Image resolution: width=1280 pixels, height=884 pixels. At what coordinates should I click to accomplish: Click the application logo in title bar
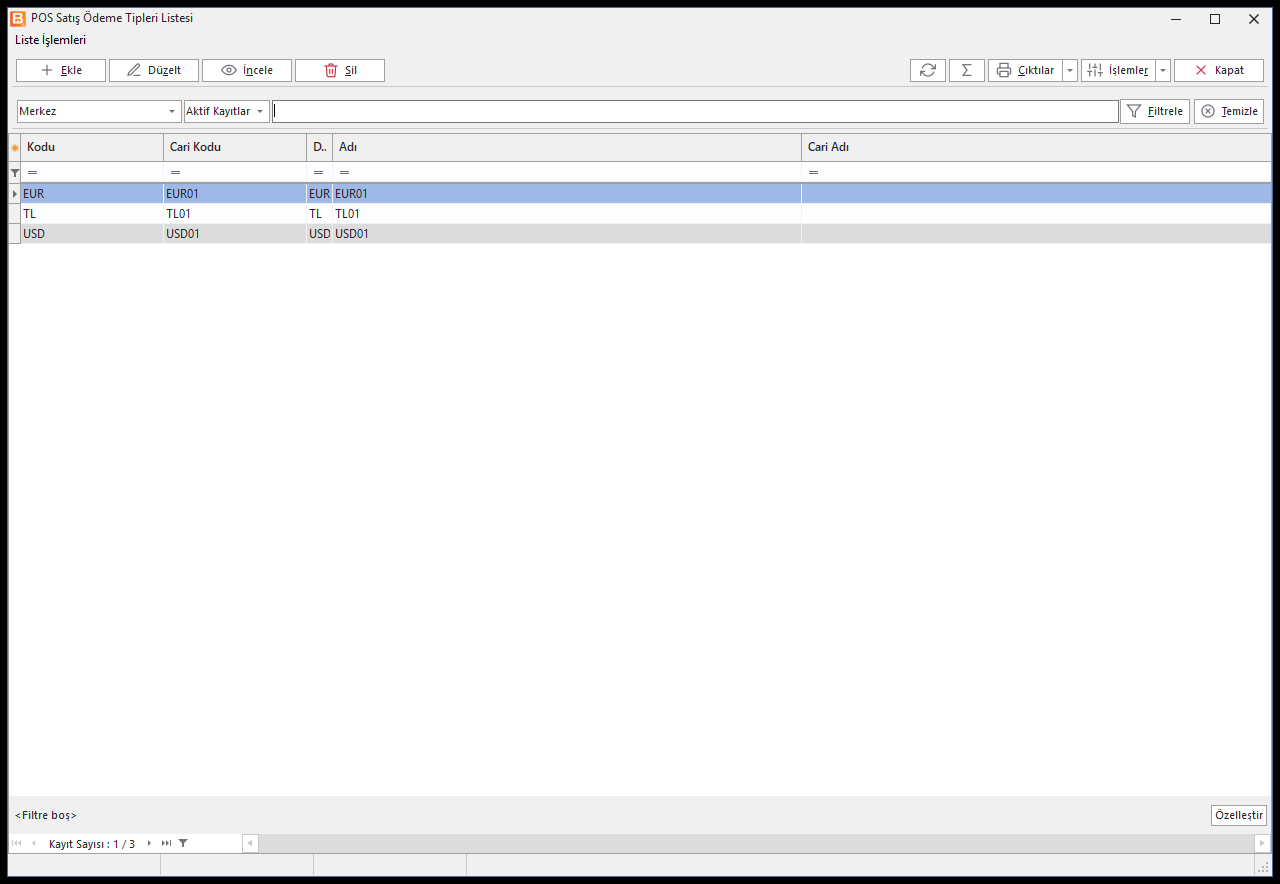17,18
